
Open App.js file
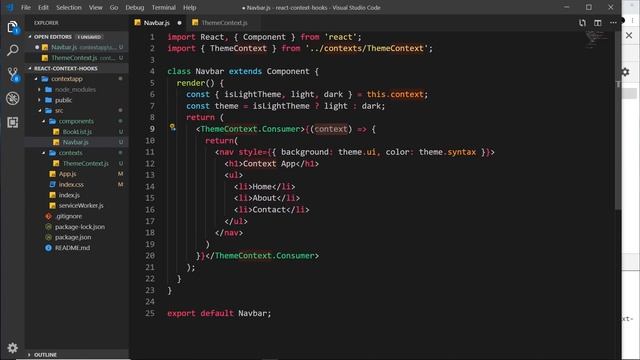77,174
